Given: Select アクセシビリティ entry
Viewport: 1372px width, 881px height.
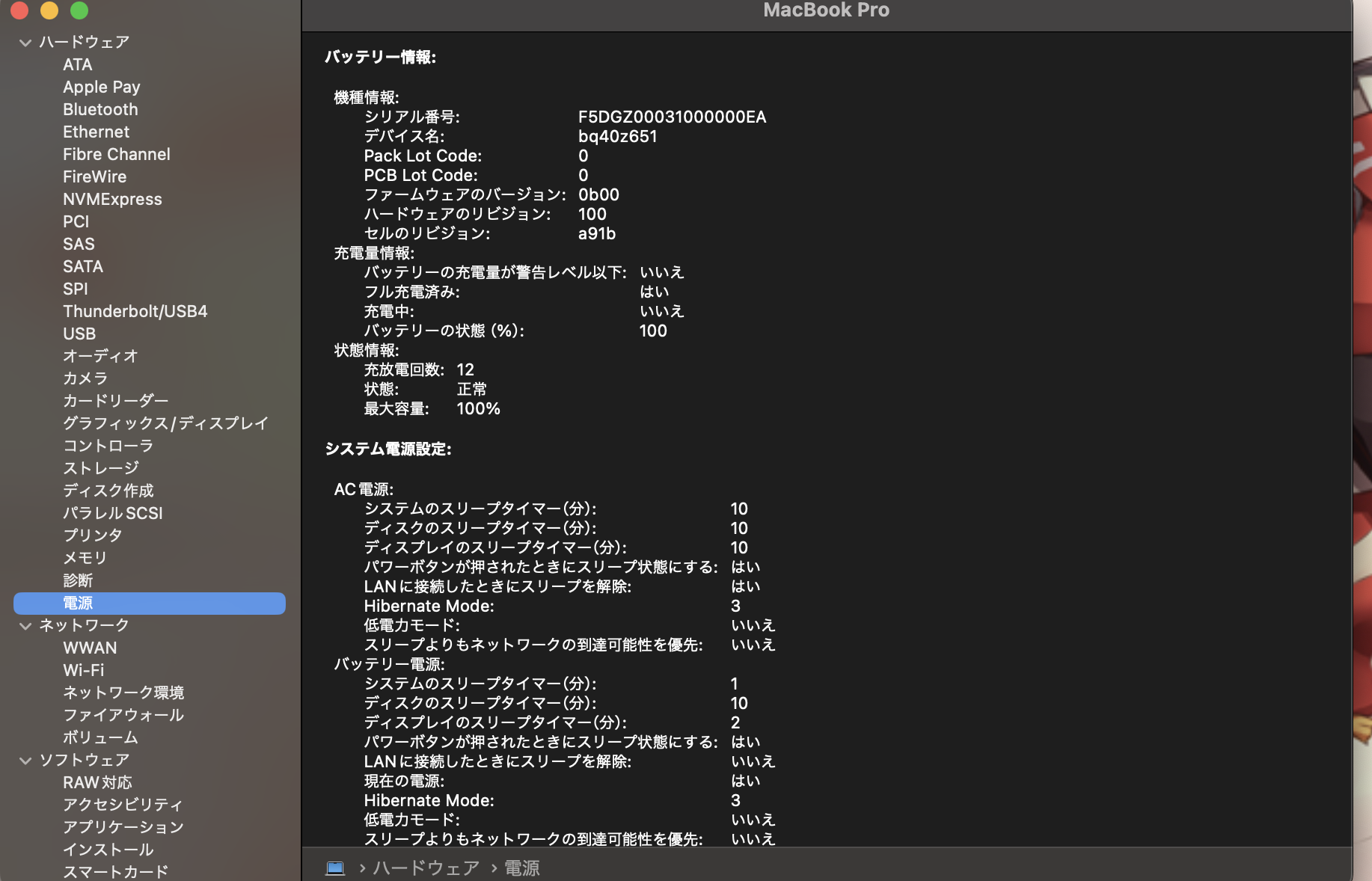Looking at the screenshot, I should (123, 805).
